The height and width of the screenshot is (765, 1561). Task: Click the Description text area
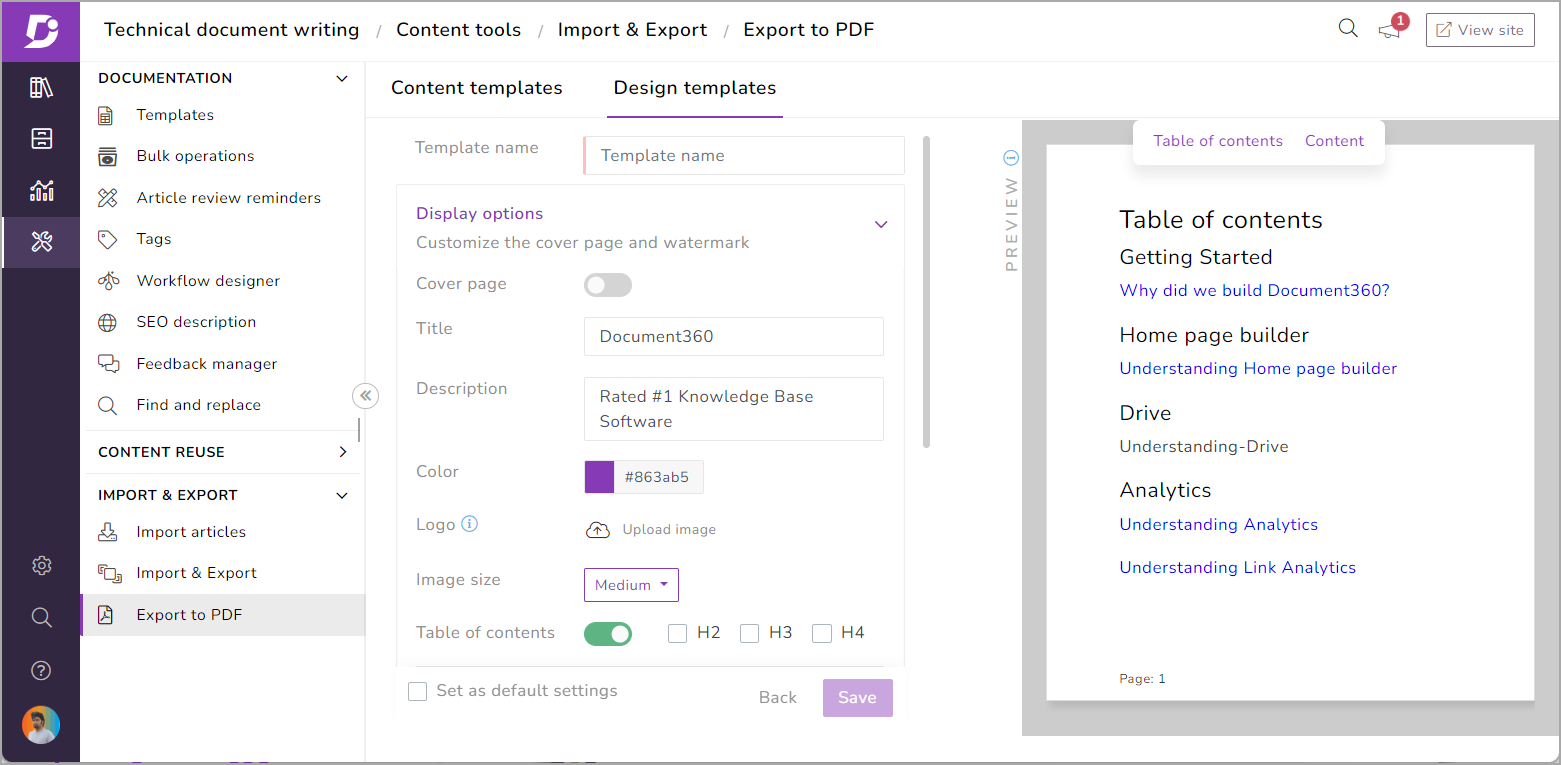[734, 409]
